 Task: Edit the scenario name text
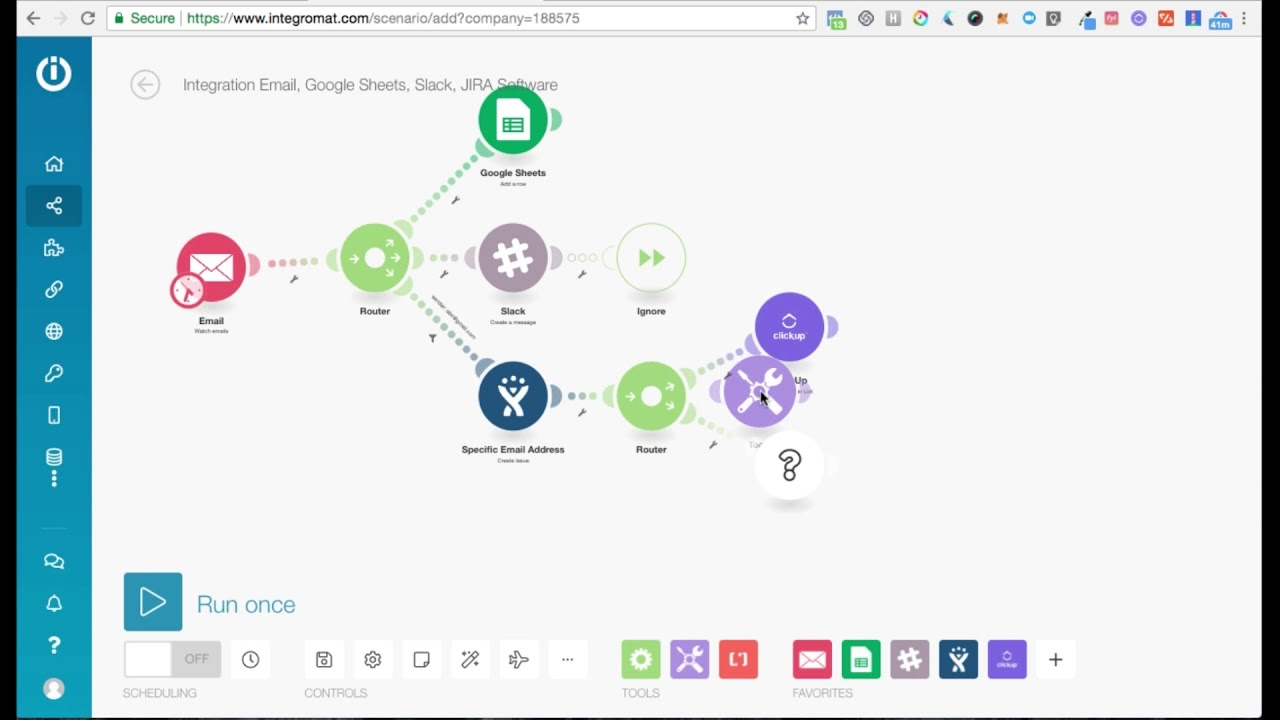370,85
